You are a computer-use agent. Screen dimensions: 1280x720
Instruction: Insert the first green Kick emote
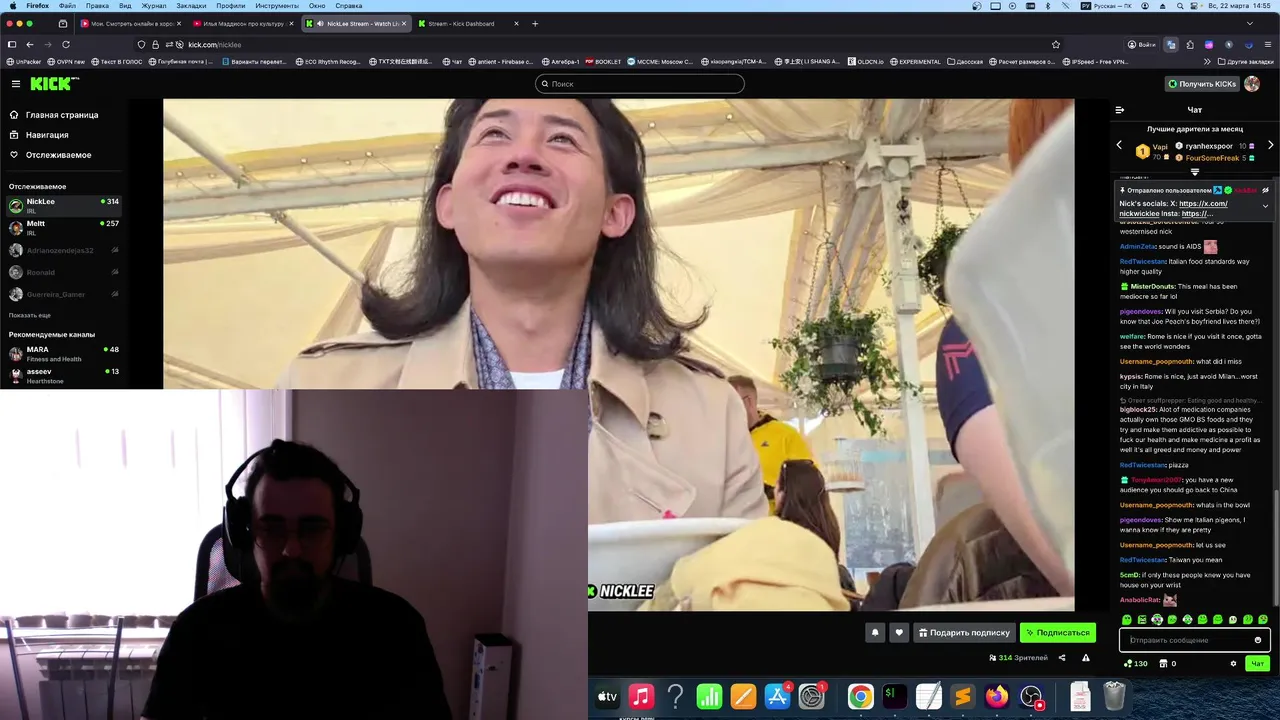pos(1127,620)
